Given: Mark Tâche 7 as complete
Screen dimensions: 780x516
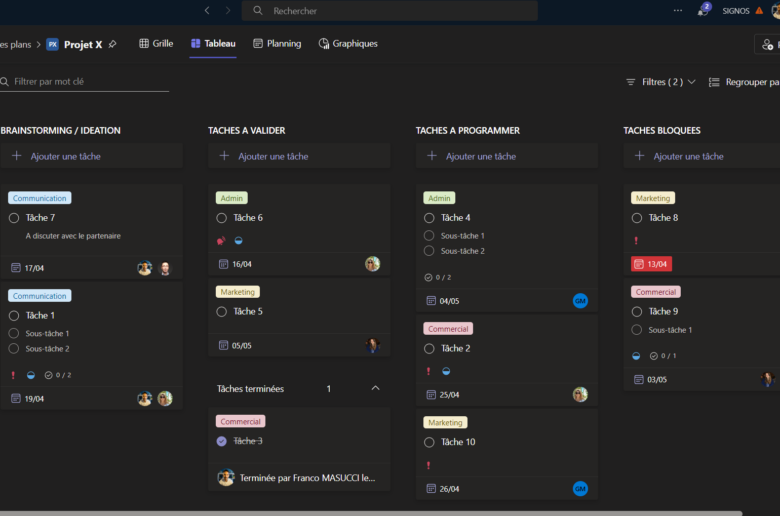Looking at the screenshot, I should coord(14,218).
